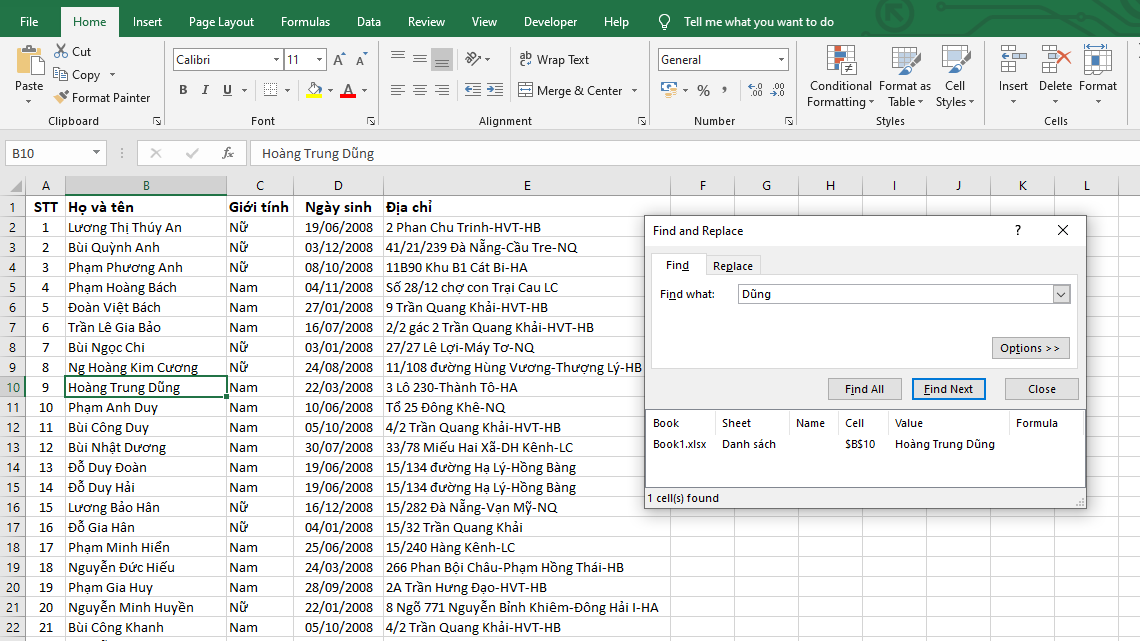Click the Options button in Find dialog
1140x641 pixels.
click(1031, 347)
